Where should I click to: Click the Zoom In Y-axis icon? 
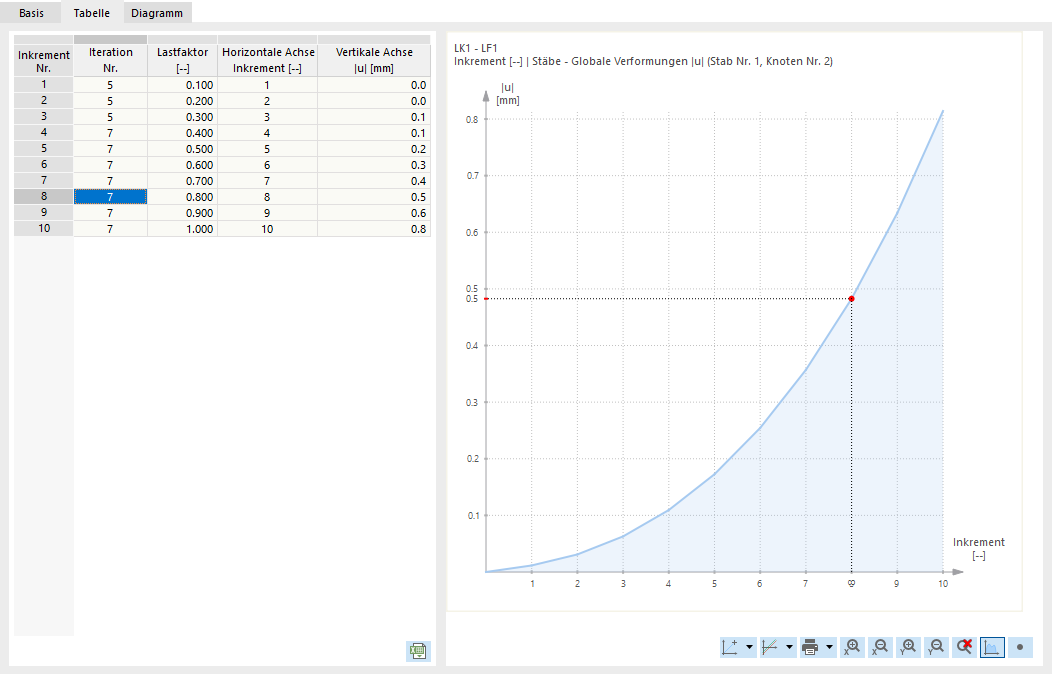pos(908,647)
